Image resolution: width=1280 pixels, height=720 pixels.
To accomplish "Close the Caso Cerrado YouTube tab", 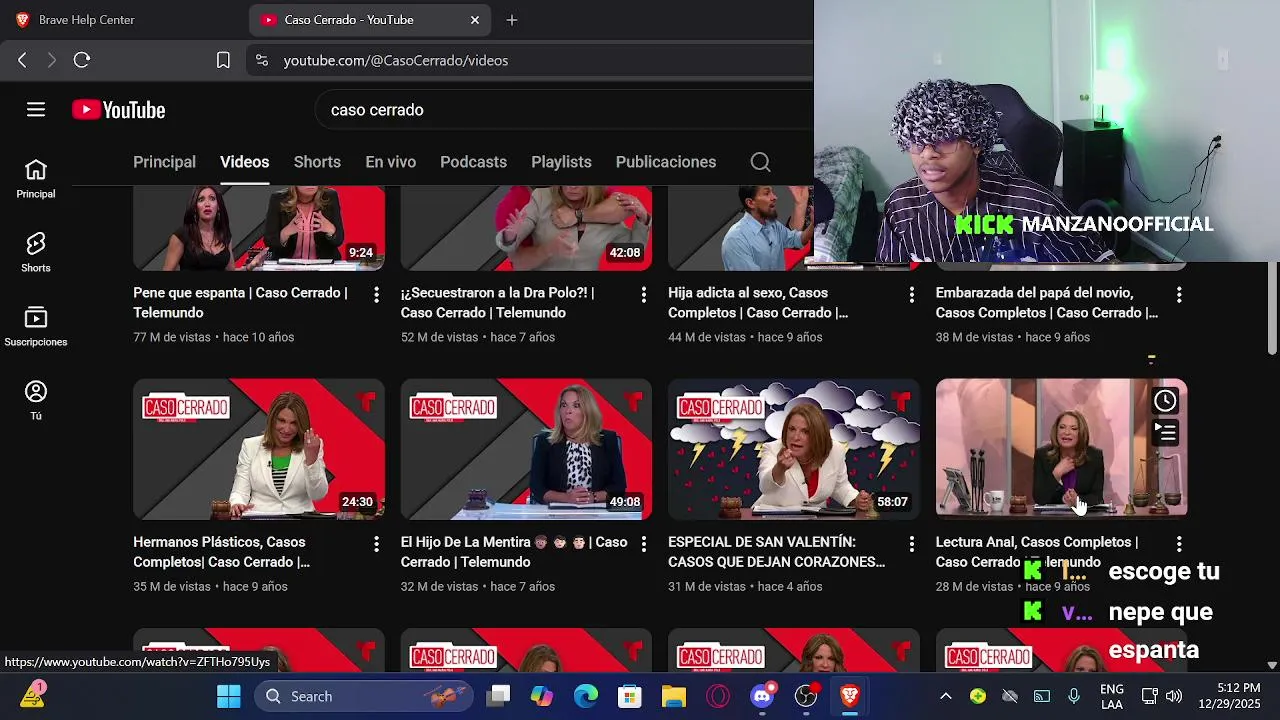I will 475,20.
